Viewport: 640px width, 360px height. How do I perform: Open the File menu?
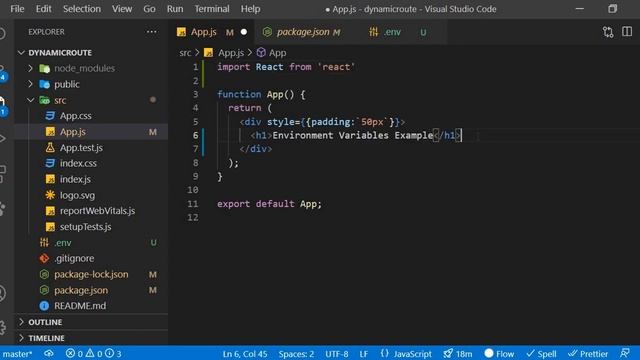tap(17, 9)
